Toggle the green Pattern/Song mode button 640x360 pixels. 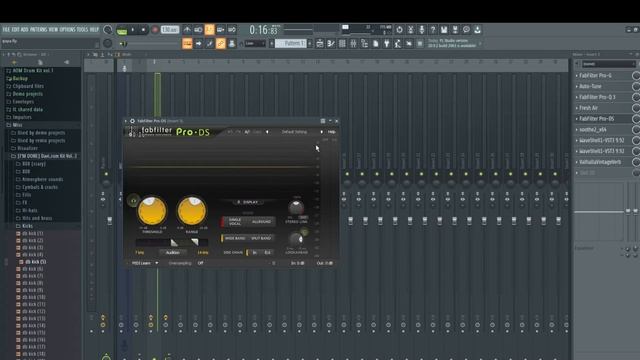pyautogui.click(x=121, y=30)
